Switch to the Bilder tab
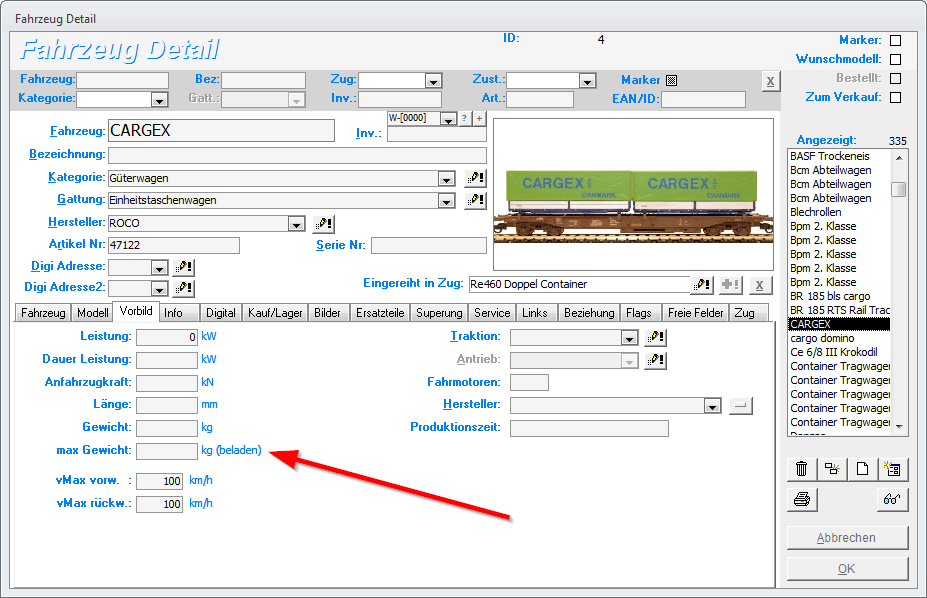 328,313
